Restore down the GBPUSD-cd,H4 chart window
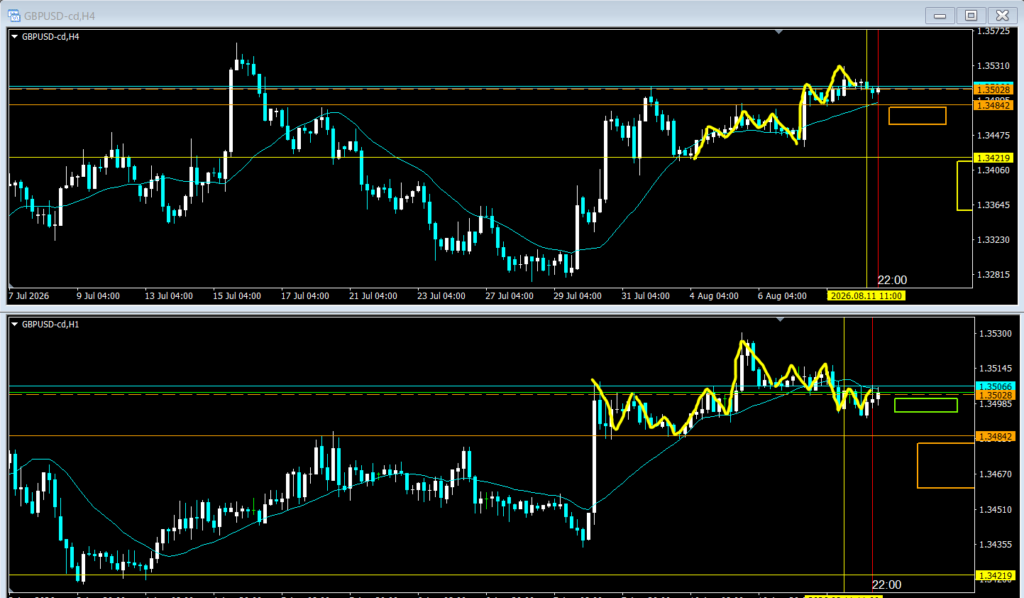This screenshot has height=598, width=1024. click(971, 15)
